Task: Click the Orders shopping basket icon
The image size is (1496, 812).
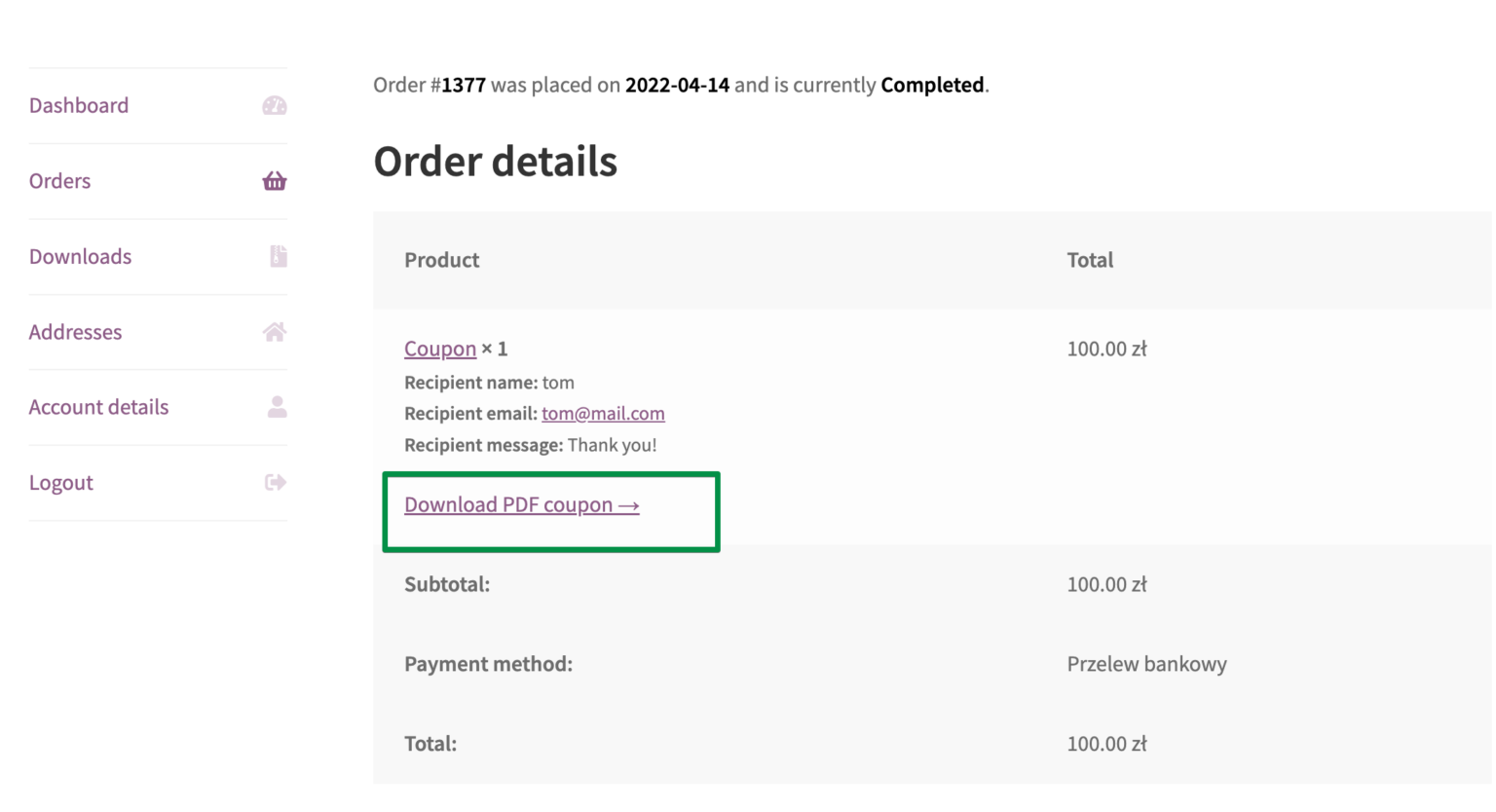Action: [x=275, y=181]
